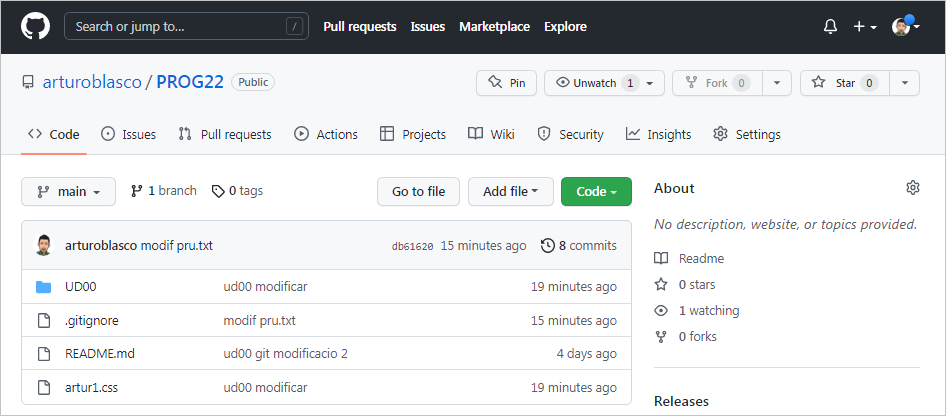Screen dimensions: 946x416
Task: Open UD00 row's ud00 modificar commit message
Action: (265, 287)
